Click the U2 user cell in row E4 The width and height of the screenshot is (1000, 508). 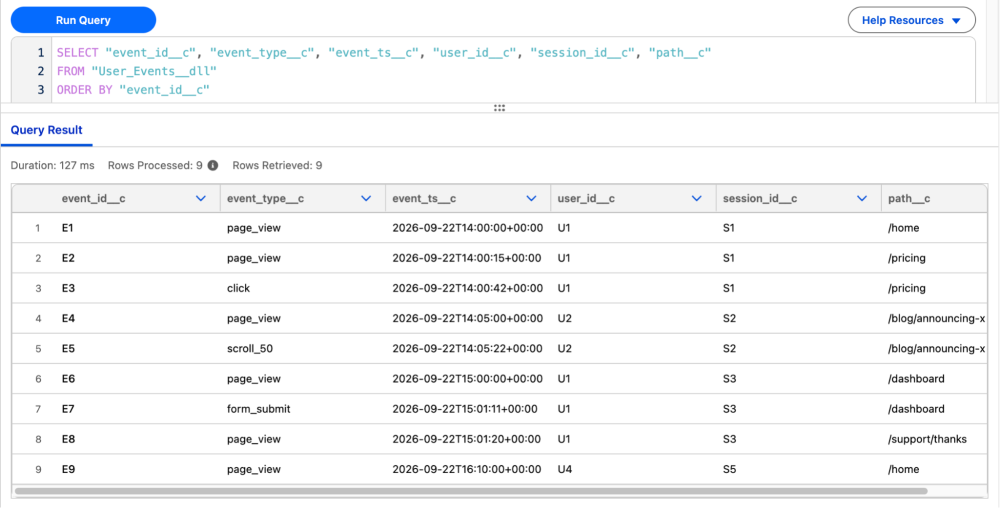click(x=564, y=318)
